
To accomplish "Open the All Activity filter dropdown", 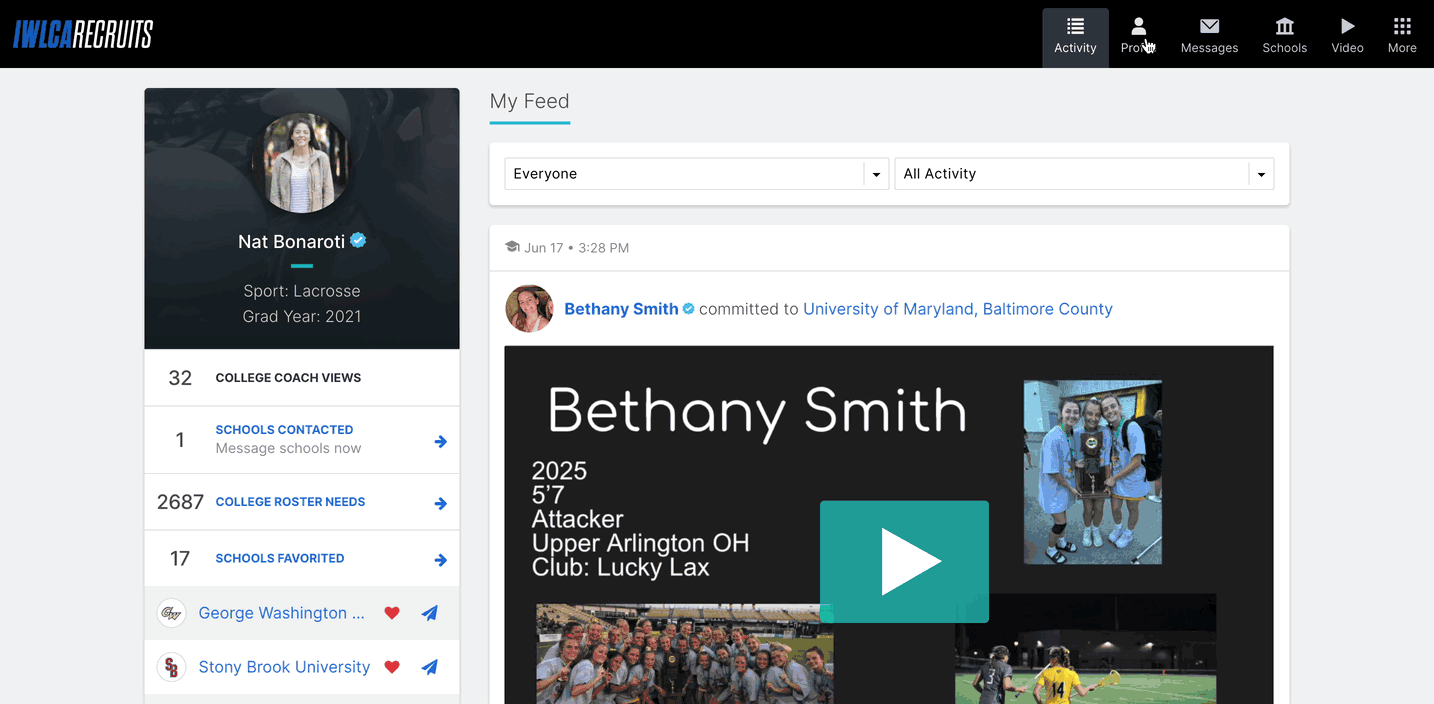I will click(x=1084, y=174).
